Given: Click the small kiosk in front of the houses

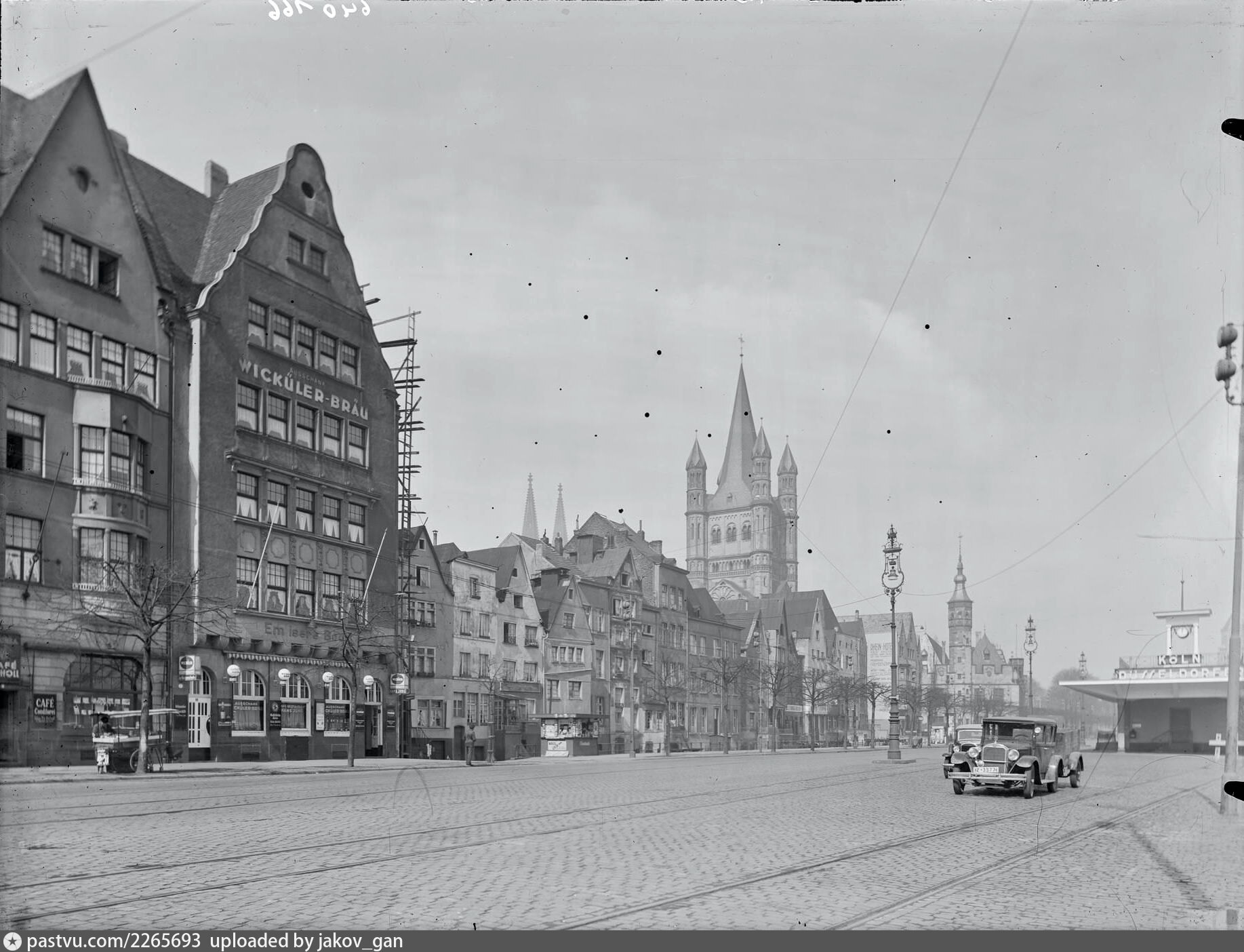Looking at the screenshot, I should pos(568,734).
